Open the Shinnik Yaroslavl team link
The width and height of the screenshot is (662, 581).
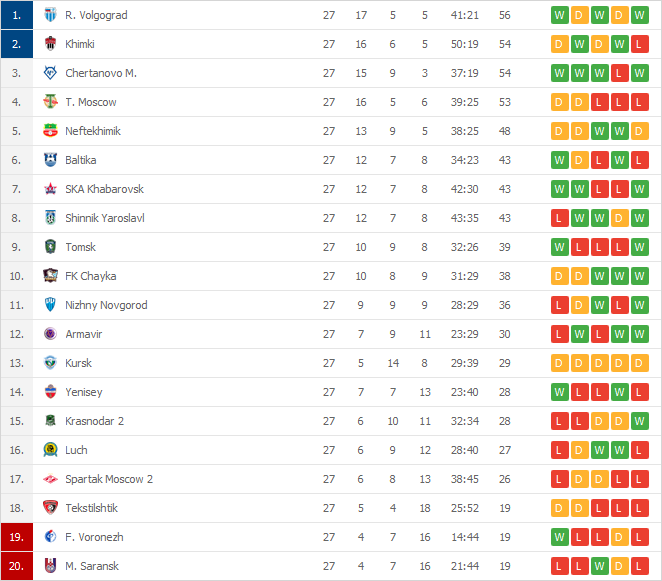105,218
